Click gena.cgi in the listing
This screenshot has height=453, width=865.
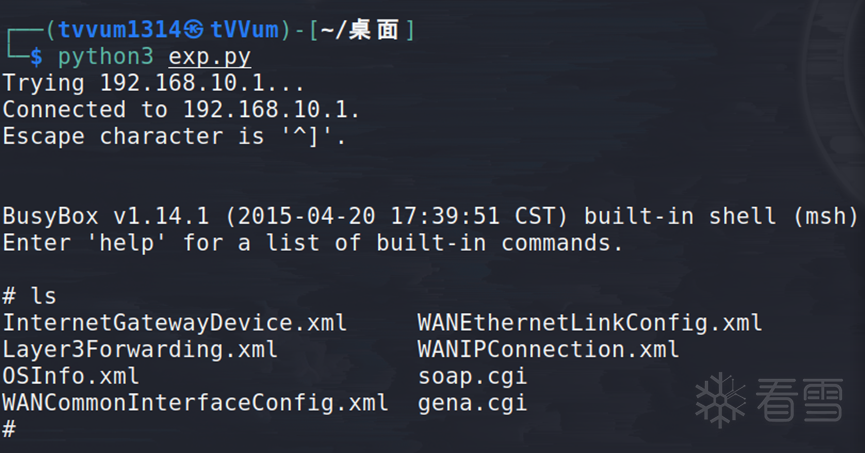pos(473,403)
